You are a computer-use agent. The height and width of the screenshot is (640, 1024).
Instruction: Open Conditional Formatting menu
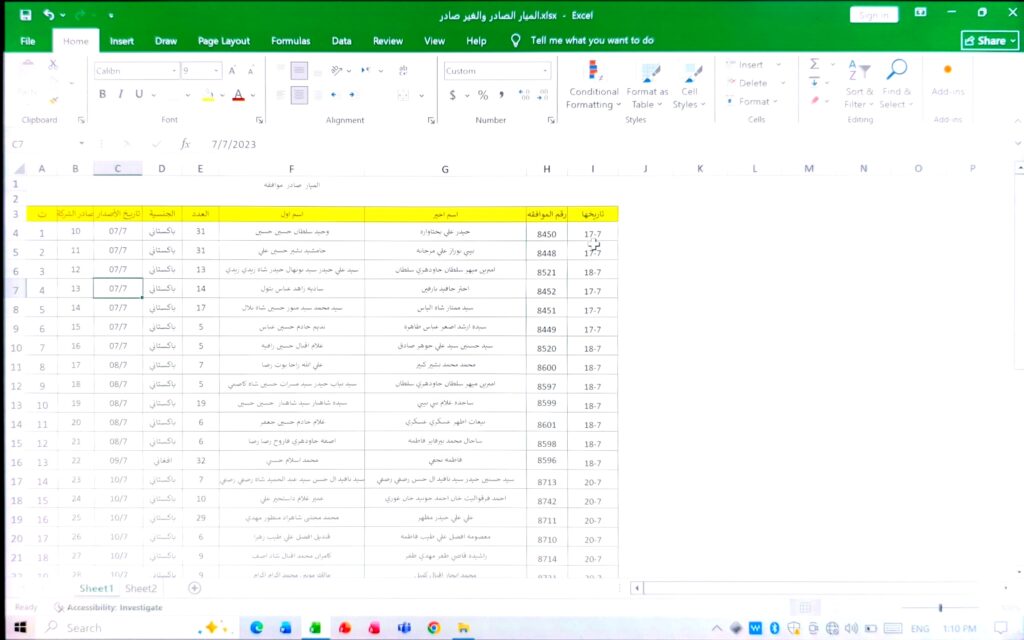click(x=592, y=85)
